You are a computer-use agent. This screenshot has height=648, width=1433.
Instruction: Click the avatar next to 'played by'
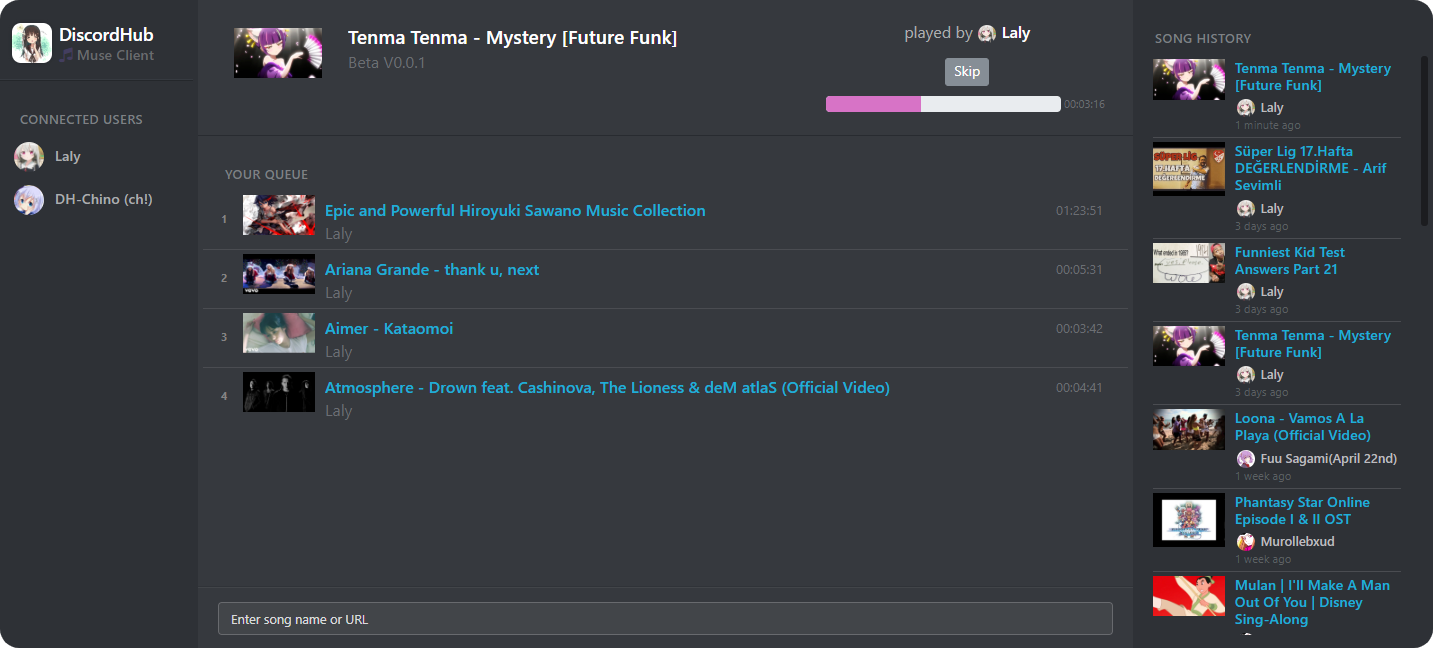point(987,34)
